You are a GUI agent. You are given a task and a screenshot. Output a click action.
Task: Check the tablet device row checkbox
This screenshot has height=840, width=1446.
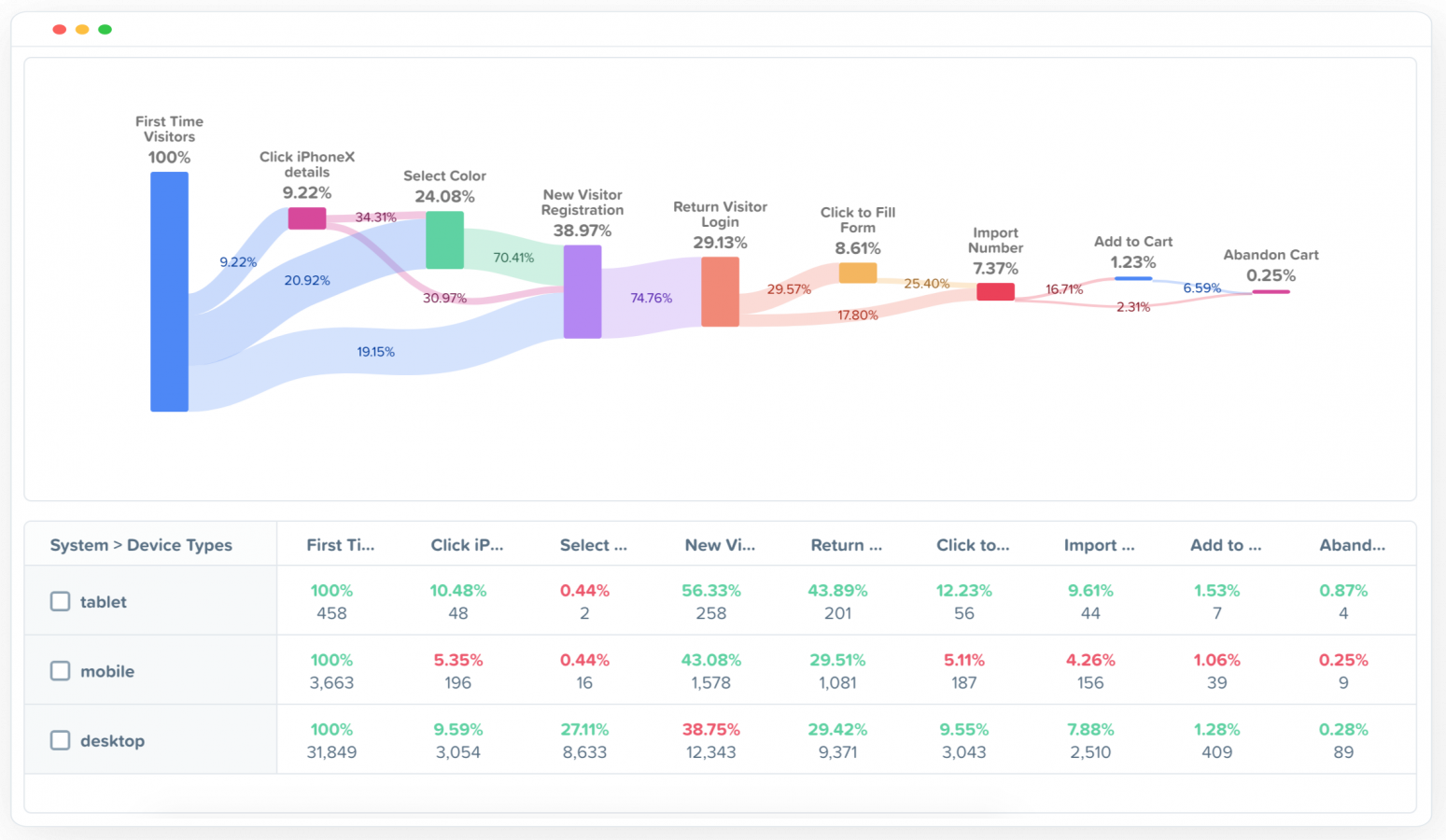[x=60, y=601]
